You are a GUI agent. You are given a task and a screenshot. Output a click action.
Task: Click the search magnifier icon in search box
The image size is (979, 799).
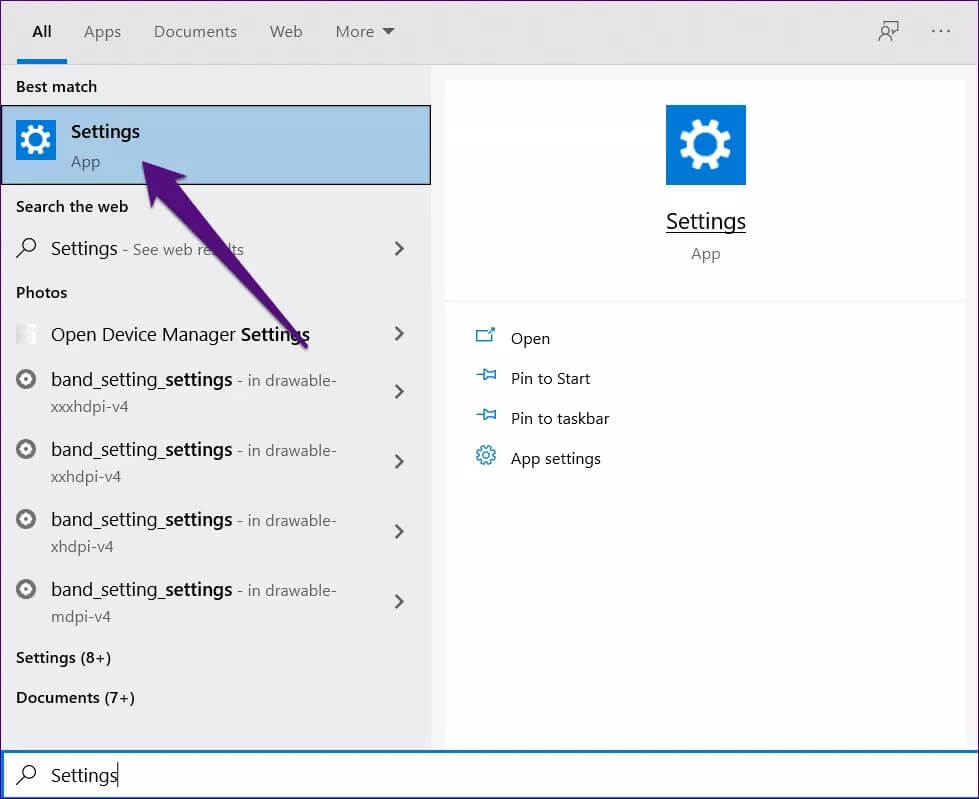(26, 775)
